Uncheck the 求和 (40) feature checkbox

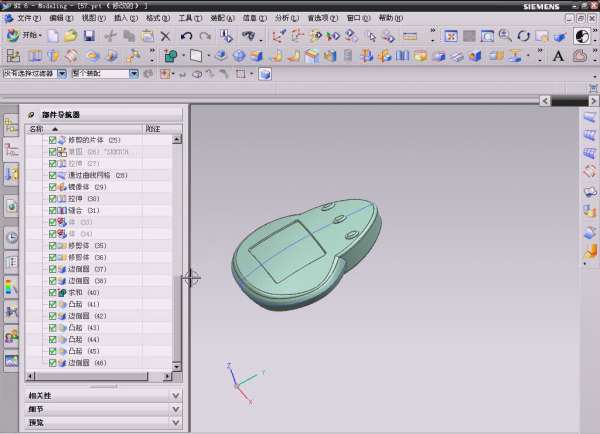[53, 292]
